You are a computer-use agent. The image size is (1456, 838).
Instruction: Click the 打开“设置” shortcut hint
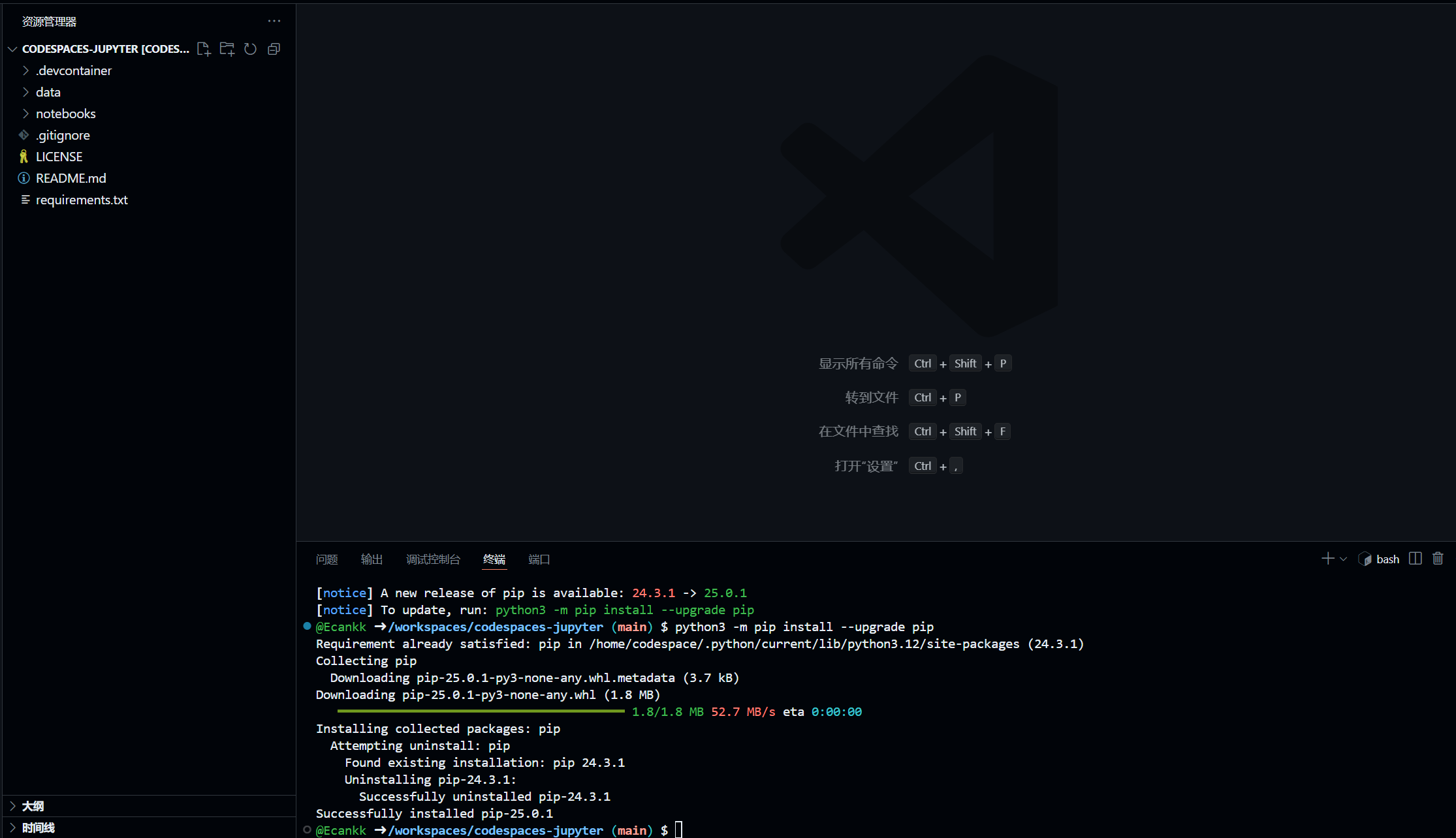coord(866,466)
